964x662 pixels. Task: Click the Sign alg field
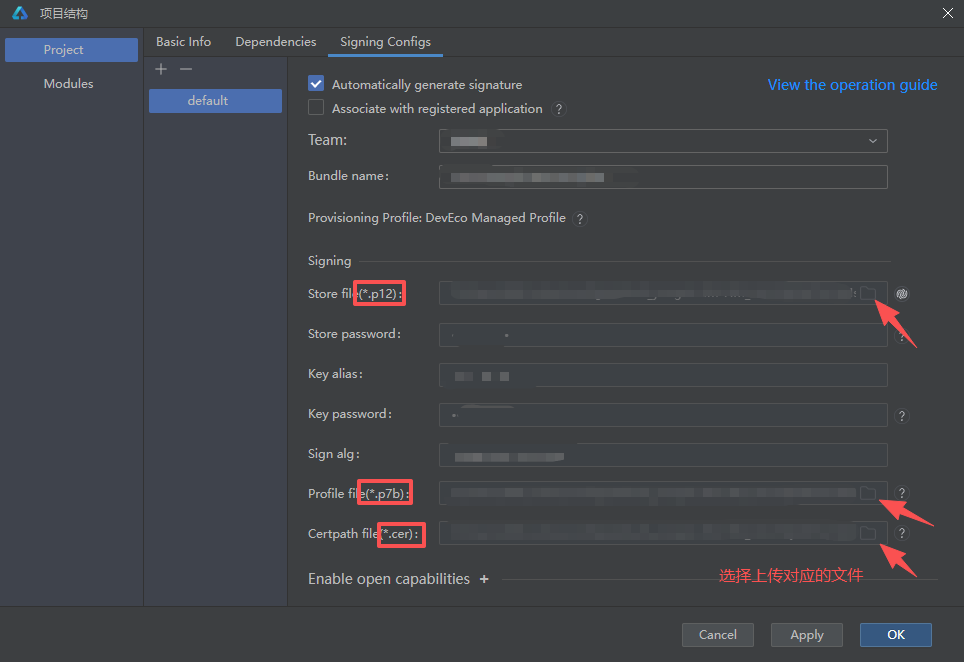tap(663, 455)
